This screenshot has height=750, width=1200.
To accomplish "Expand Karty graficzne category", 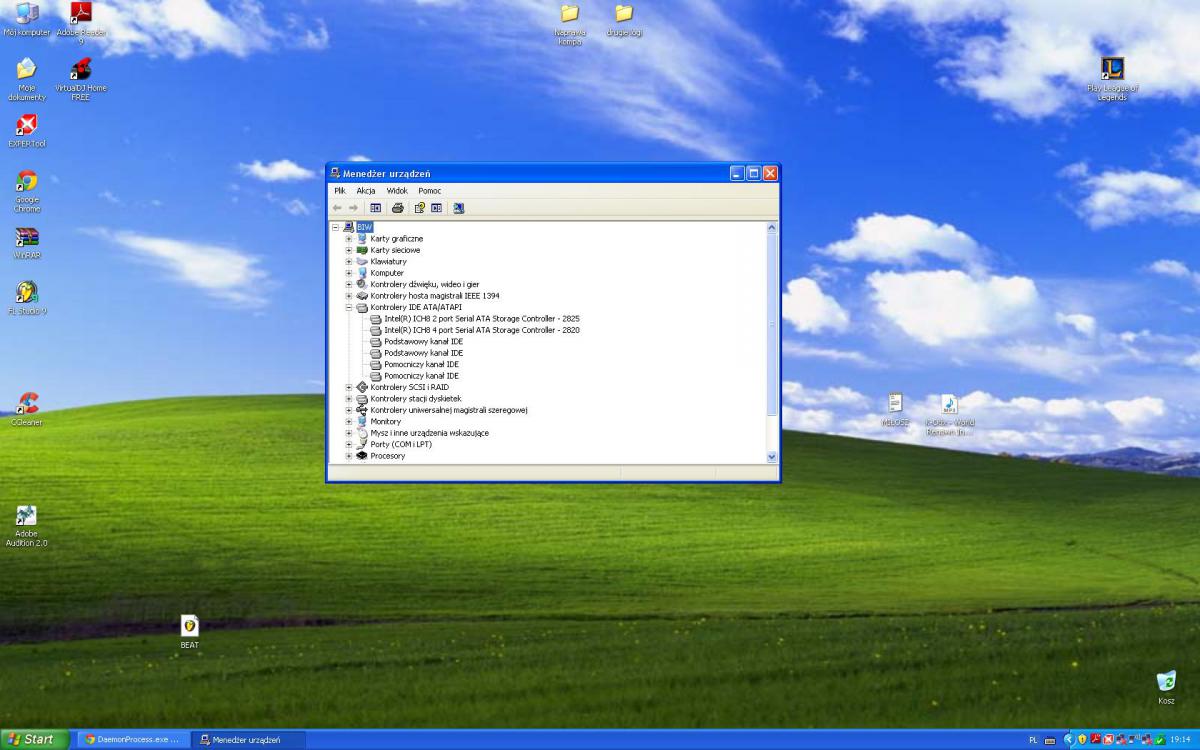I will tap(349, 239).
